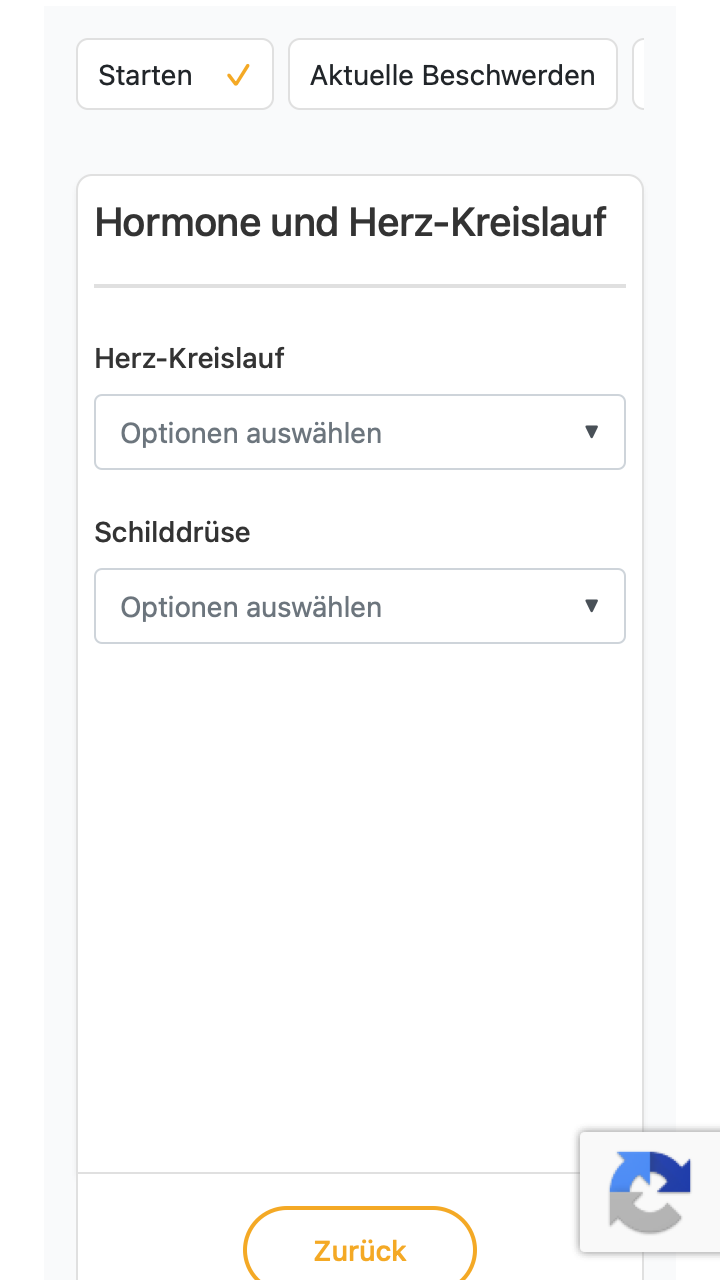Expand the Herz-Kreislauf dropdown arrow
The width and height of the screenshot is (720, 1280).
[591, 432]
